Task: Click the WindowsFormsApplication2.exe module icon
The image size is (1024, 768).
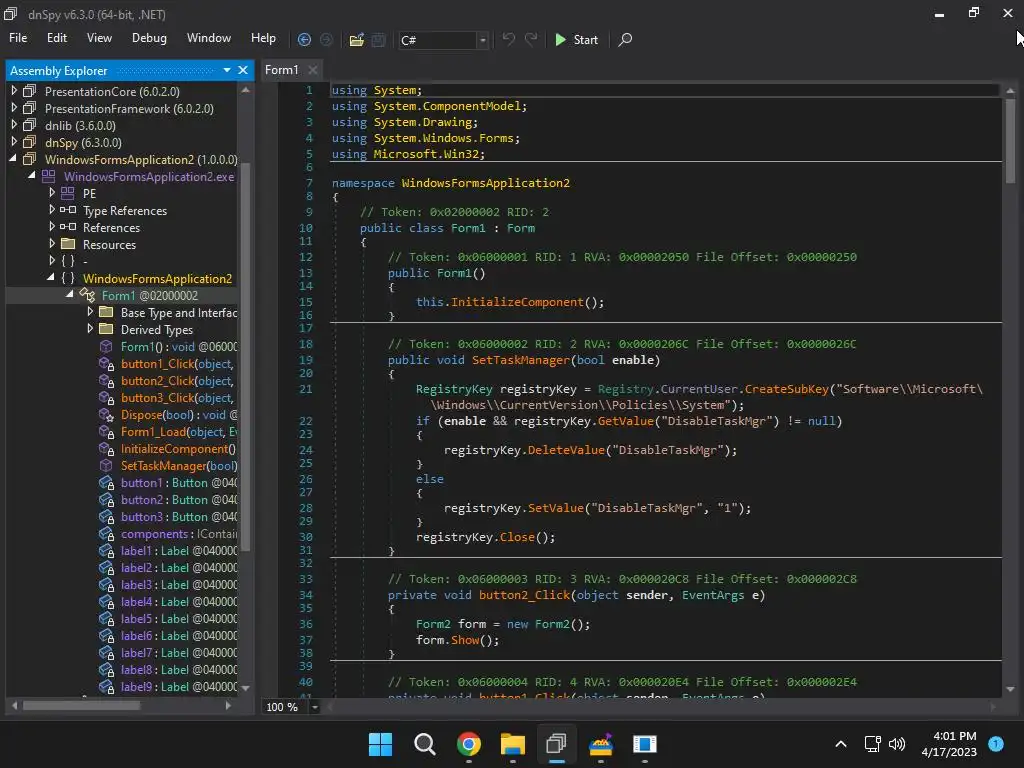Action: [x=48, y=176]
